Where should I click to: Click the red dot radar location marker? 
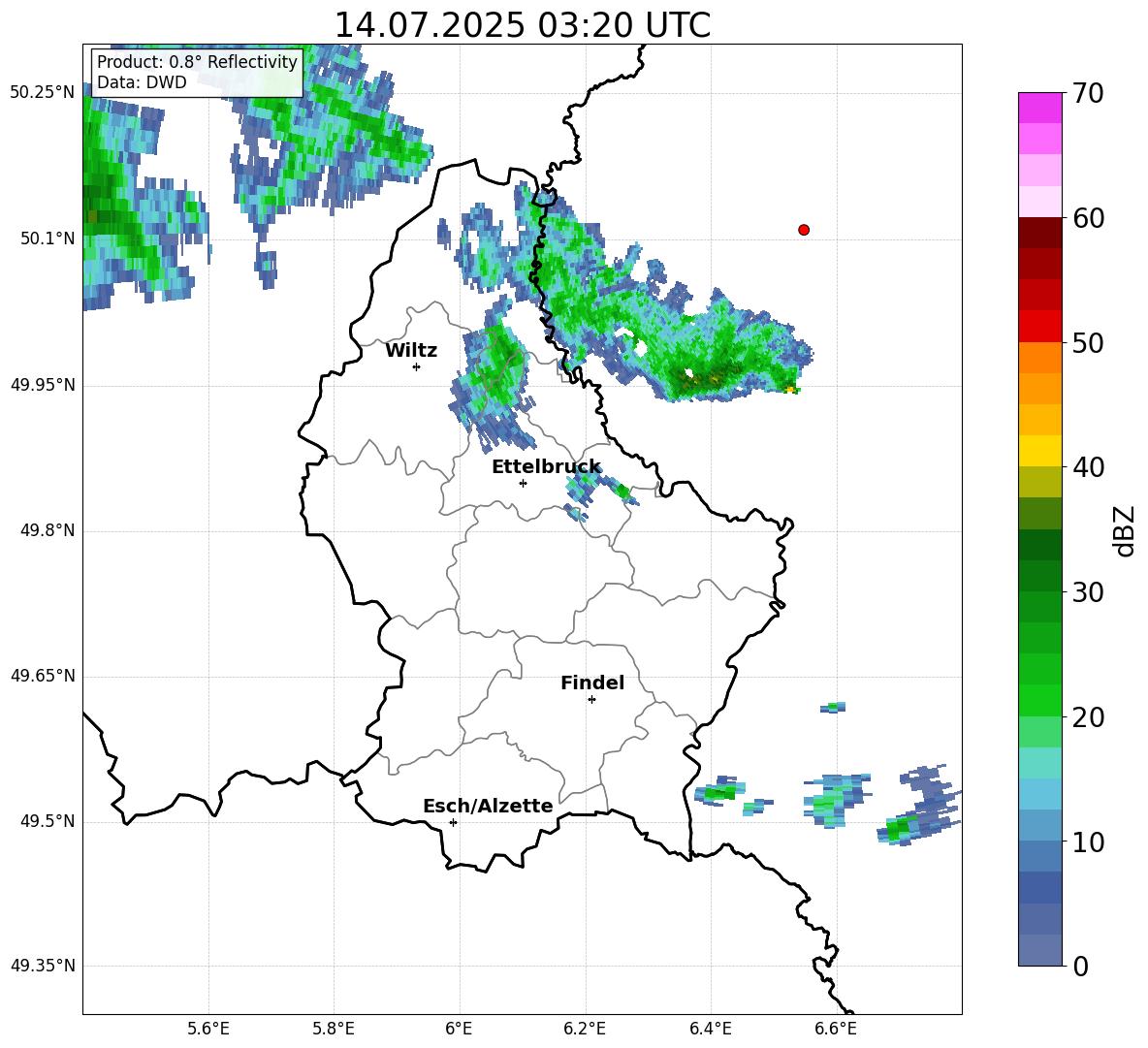(x=804, y=230)
